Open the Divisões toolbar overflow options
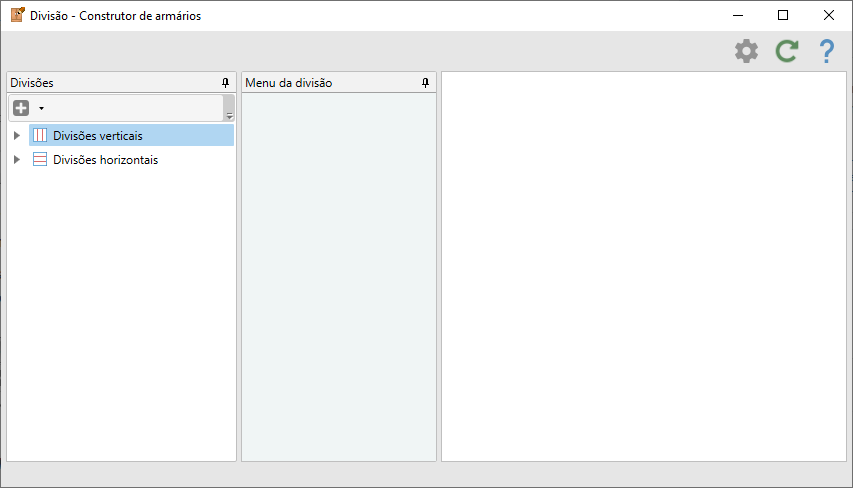866x498 pixels. coord(229,108)
